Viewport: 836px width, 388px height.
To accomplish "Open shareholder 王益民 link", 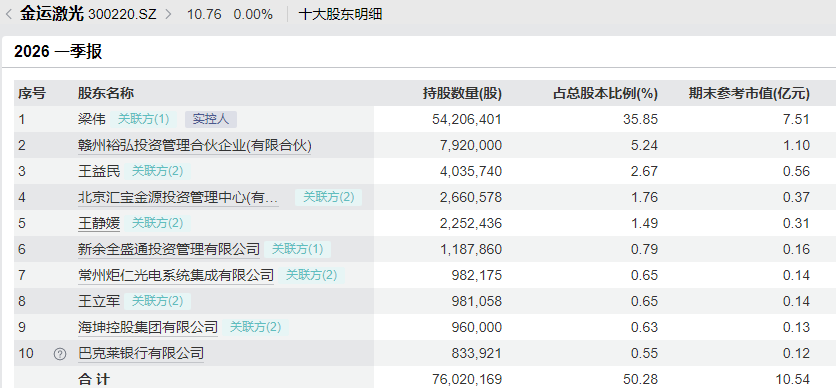I will click(x=99, y=171).
